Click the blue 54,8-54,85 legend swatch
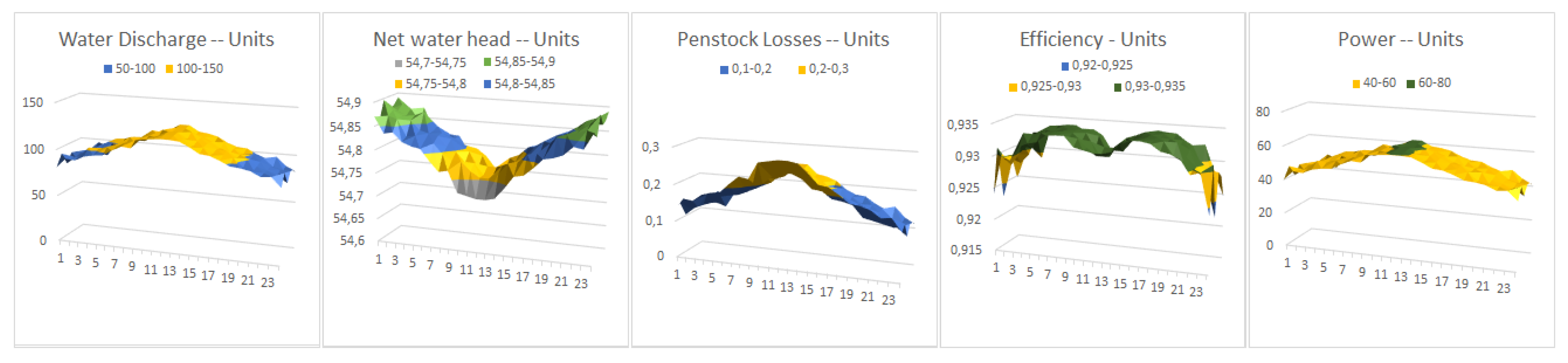 click(487, 84)
